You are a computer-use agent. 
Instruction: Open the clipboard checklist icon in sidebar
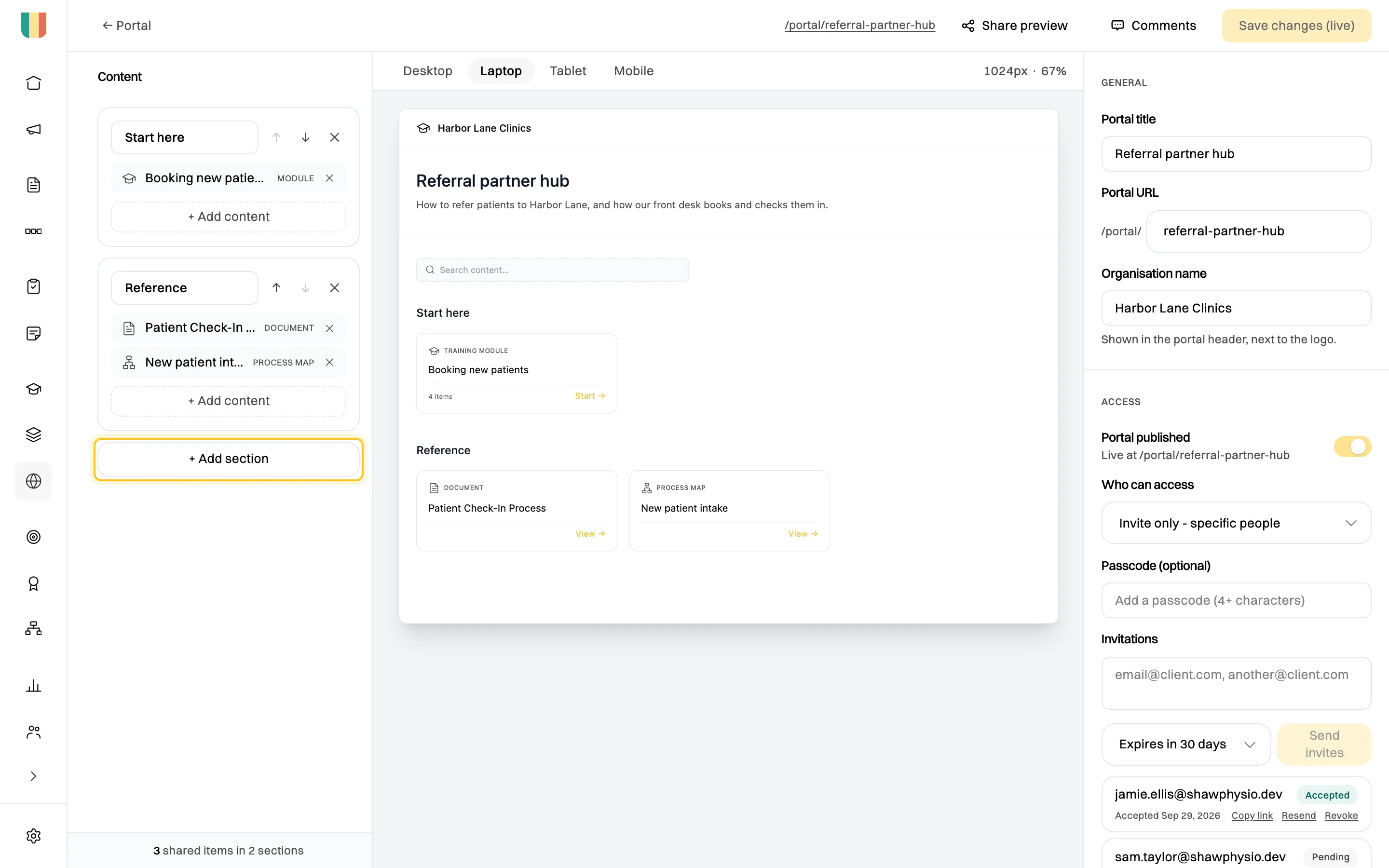pos(33,286)
